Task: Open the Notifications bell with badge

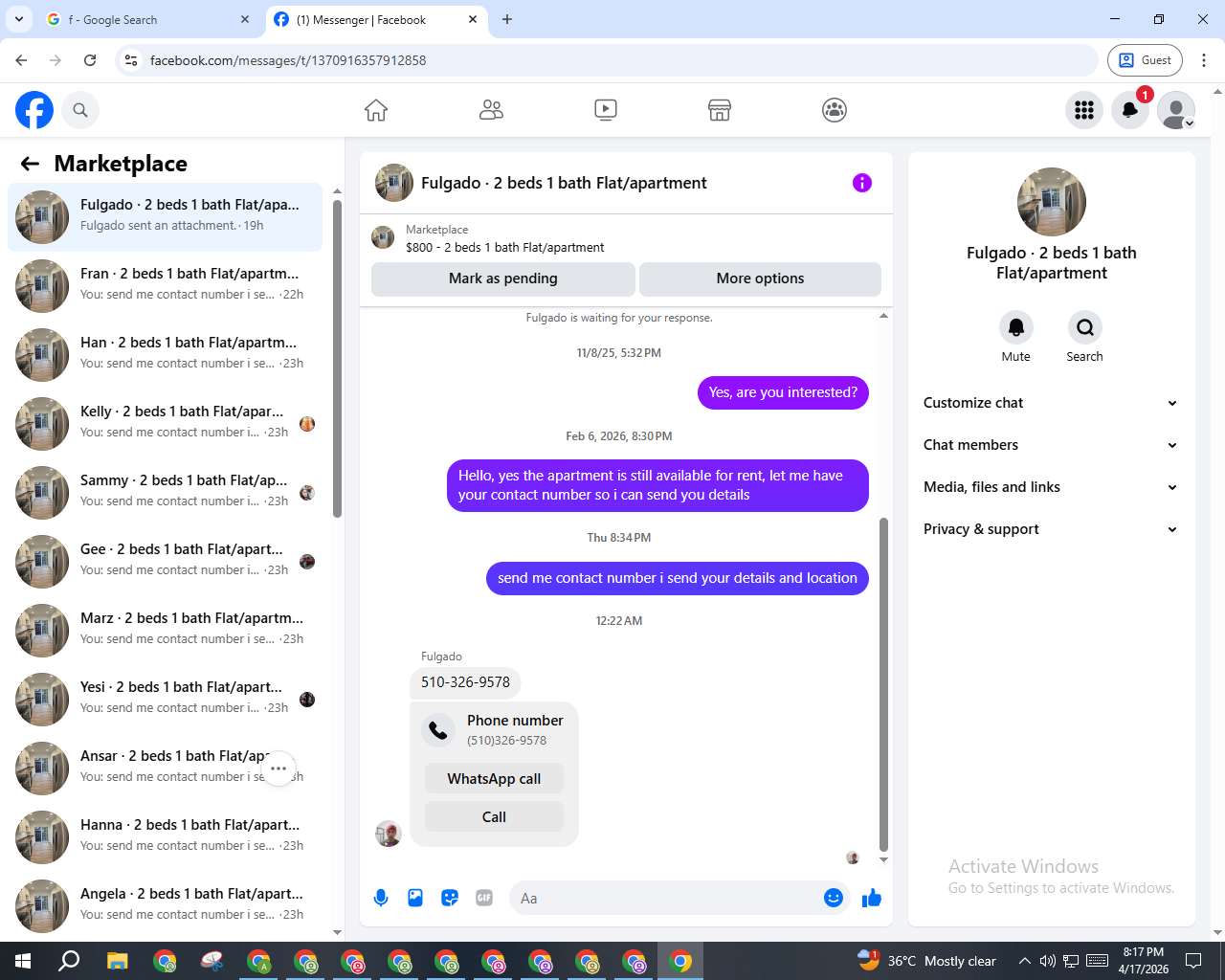Action: point(1130,110)
